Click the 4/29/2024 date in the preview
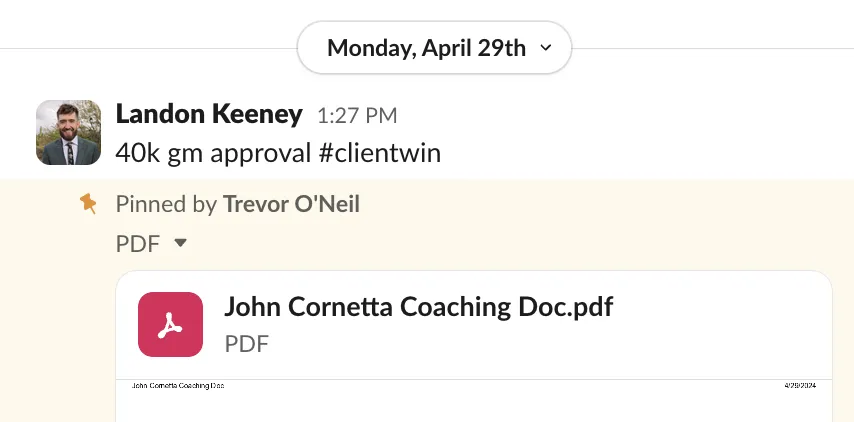The width and height of the screenshot is (854, 422). [x=800, y=385]
